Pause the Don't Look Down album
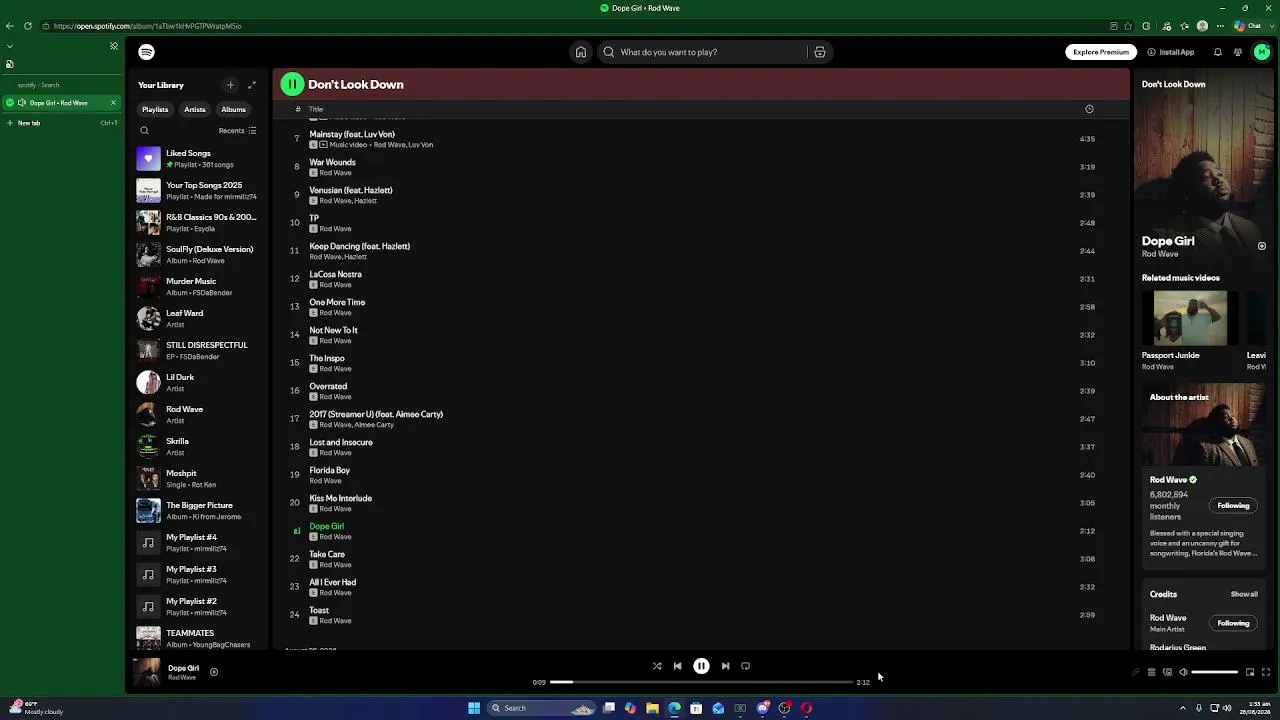 292,84
